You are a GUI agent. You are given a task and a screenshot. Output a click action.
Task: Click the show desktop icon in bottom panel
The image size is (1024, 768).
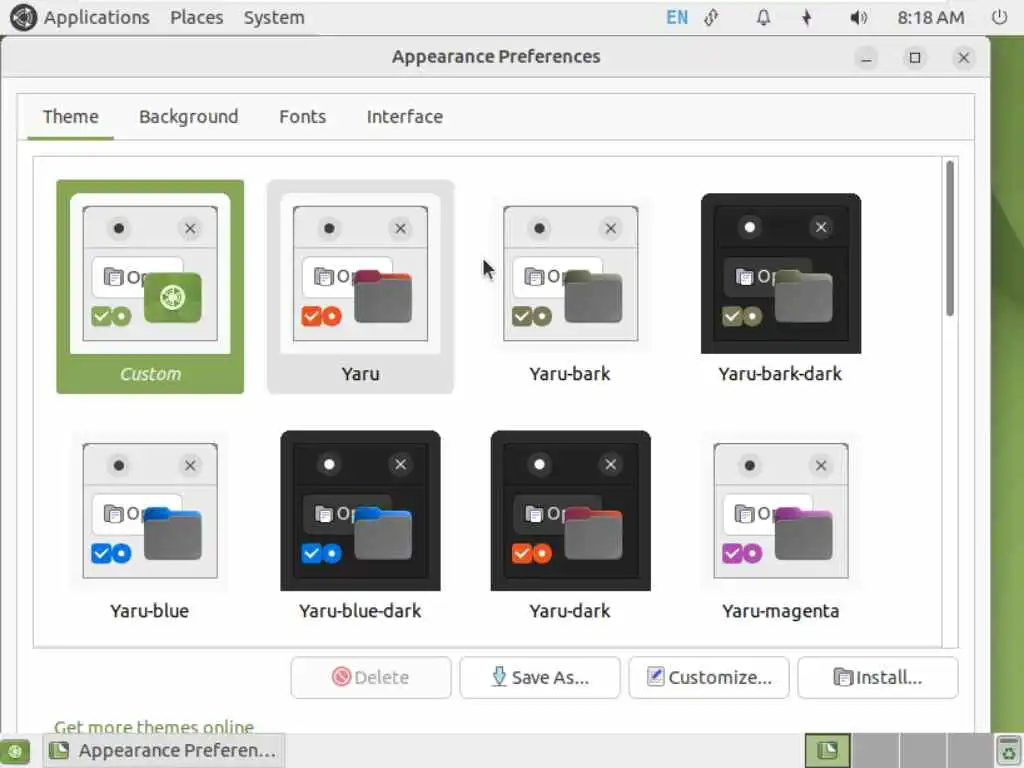click(15, 750)
